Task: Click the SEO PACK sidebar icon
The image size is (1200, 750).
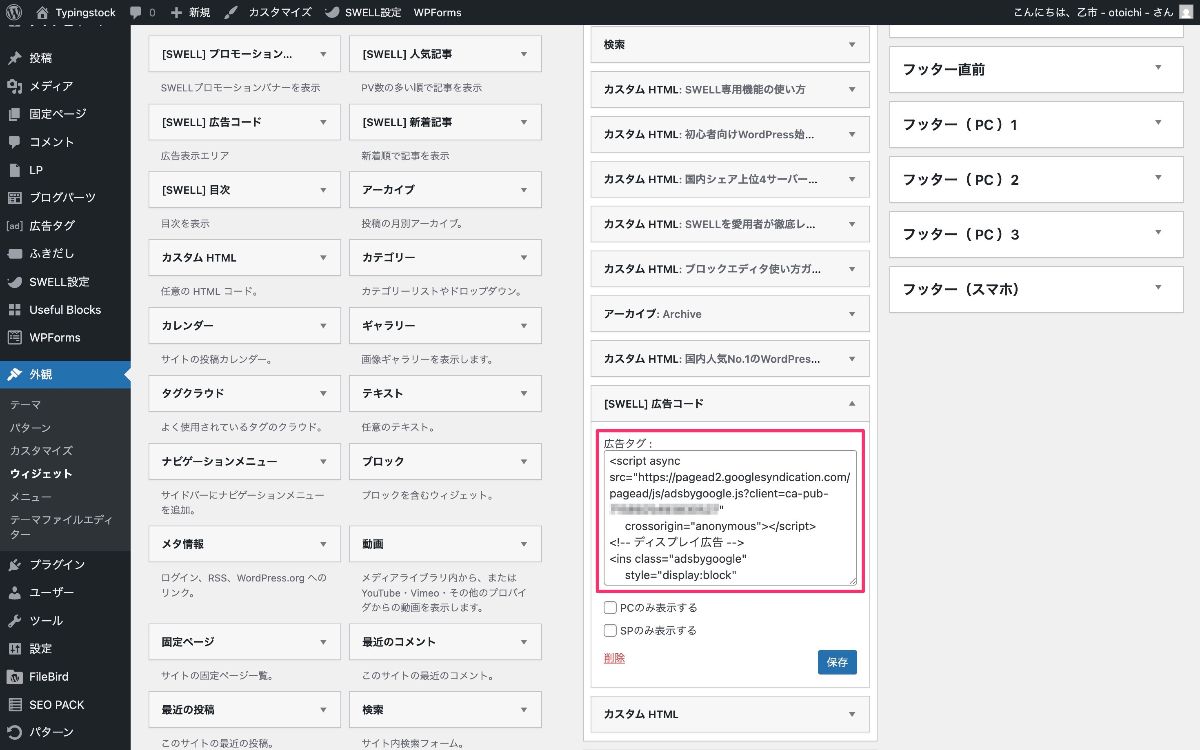Action: (14, 705)
